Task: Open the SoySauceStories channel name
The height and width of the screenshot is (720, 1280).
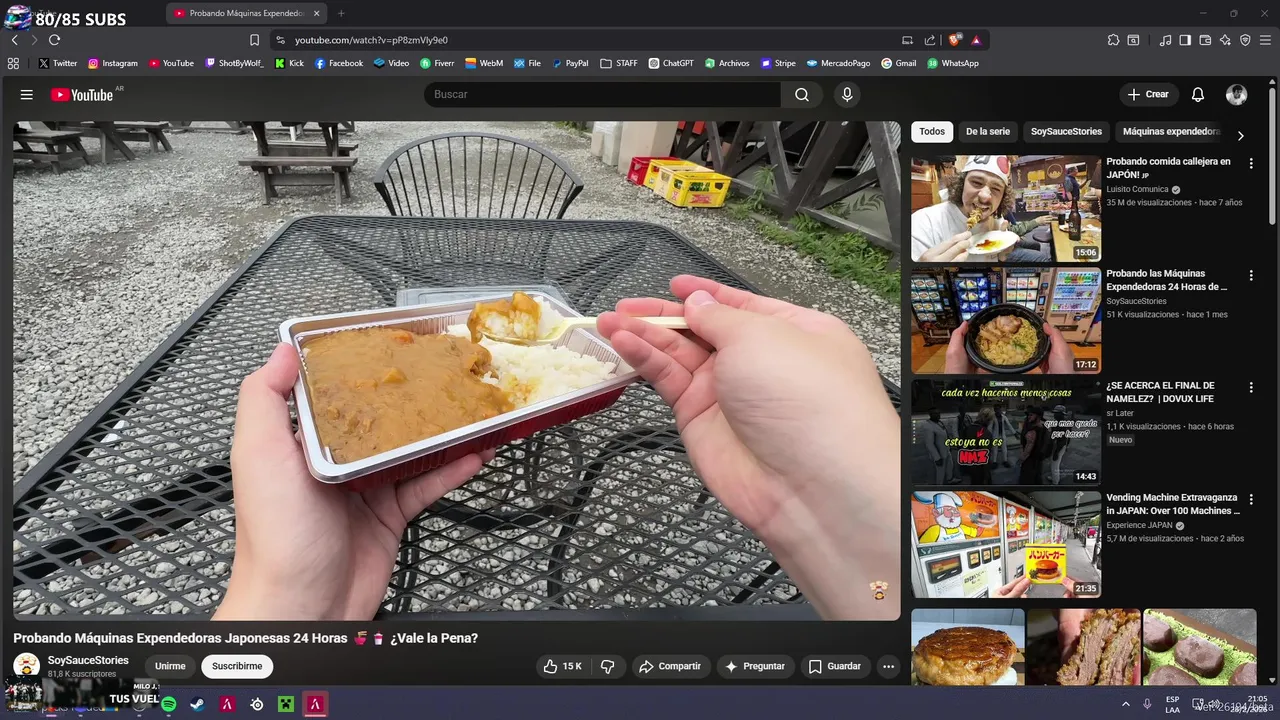Action: (x=88, y=660)
